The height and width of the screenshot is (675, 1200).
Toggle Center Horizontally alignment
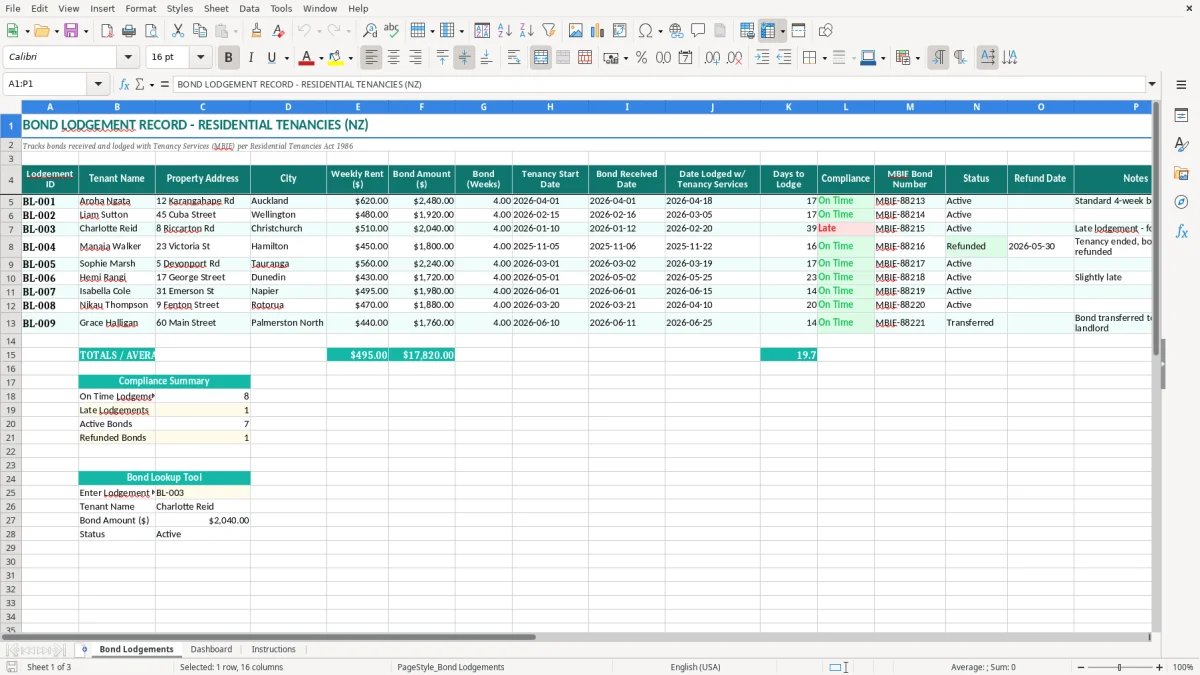tap(394, 58)
